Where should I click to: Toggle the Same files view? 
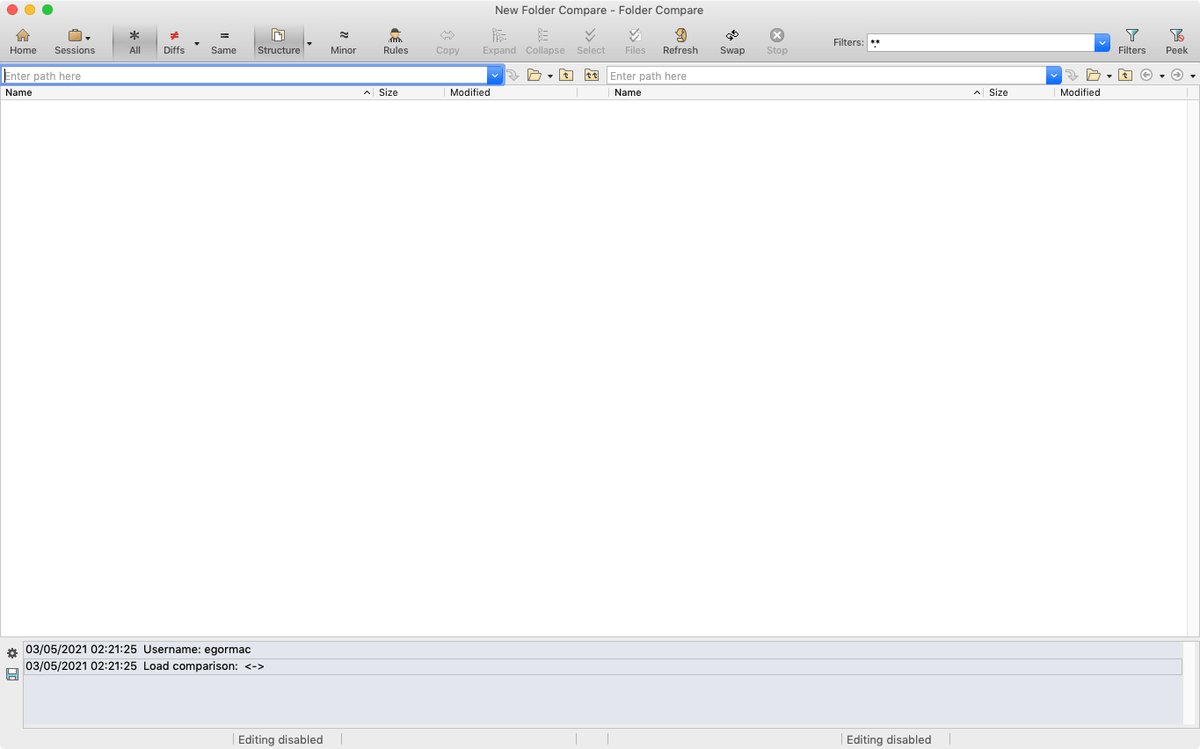pos(224,41)
